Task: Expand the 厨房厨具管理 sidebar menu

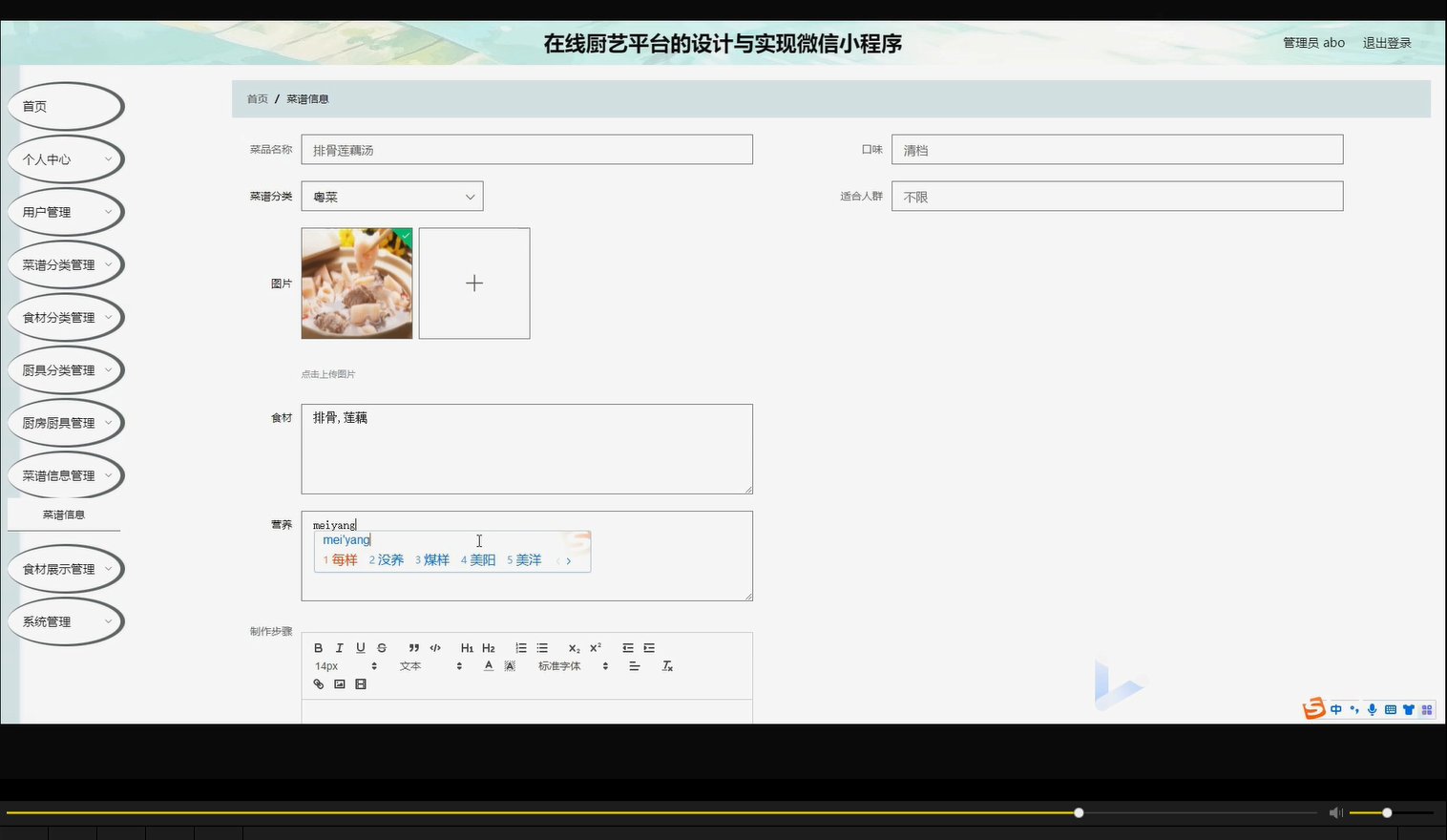Action: (66, 423)
